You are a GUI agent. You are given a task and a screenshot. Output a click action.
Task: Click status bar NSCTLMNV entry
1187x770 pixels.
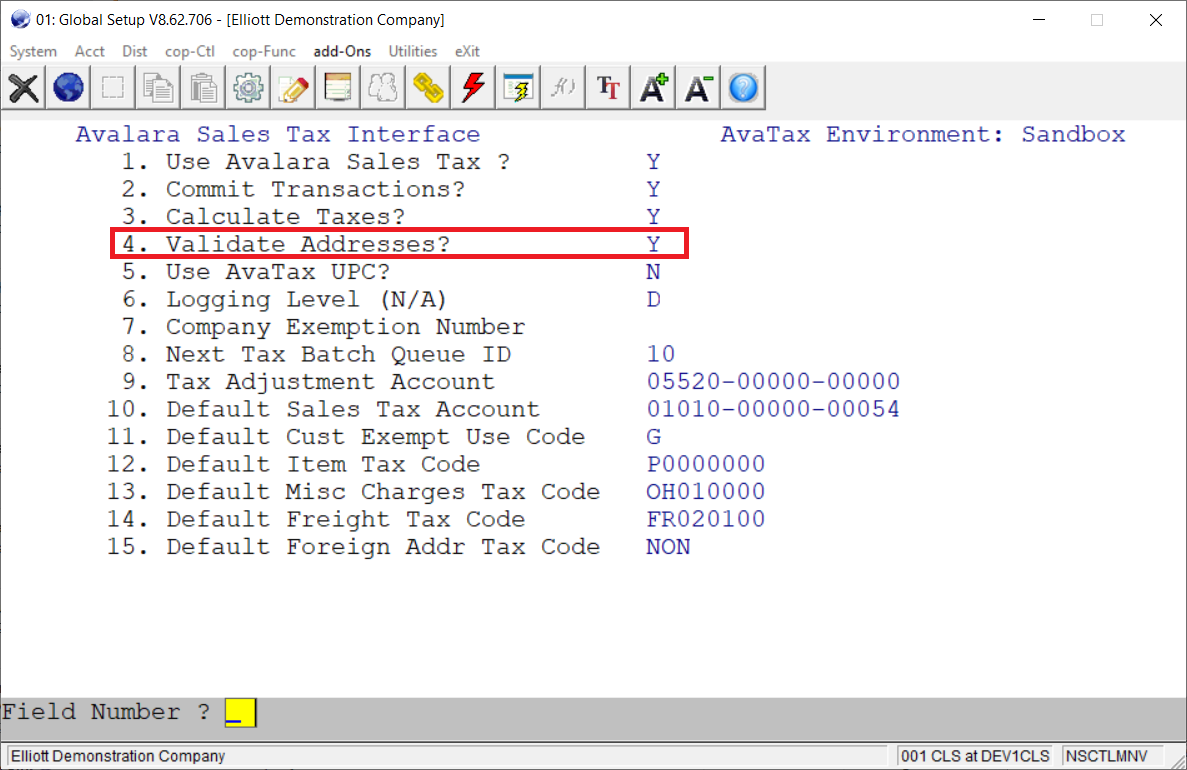point(1106,756)
